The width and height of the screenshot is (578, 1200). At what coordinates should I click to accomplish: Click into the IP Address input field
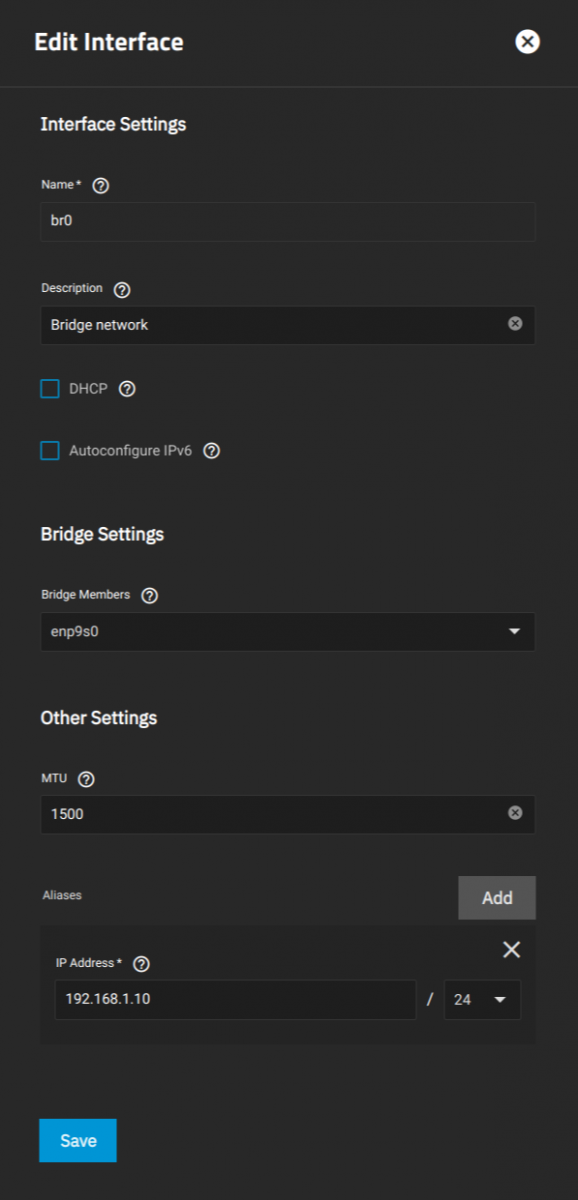(x=235, y=999)
